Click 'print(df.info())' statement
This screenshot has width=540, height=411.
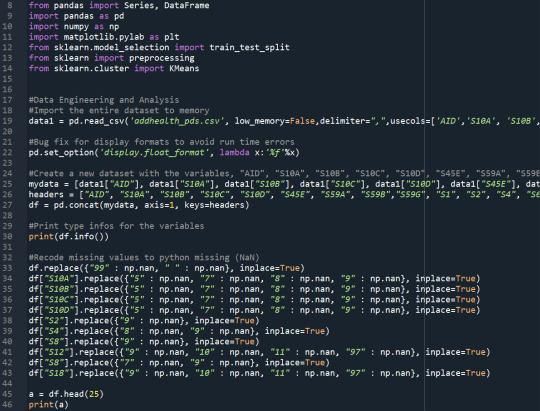69,236
